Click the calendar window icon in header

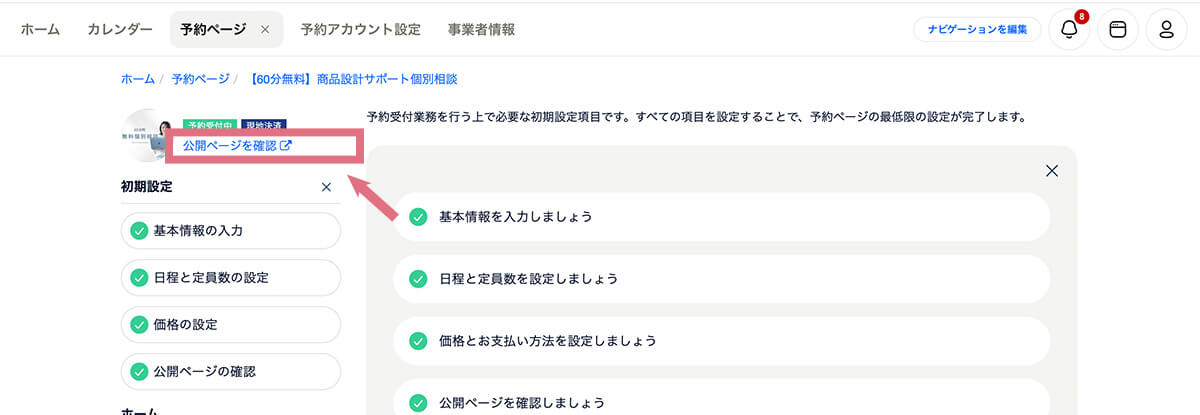pyautogui.click(x=1118, y=30)
